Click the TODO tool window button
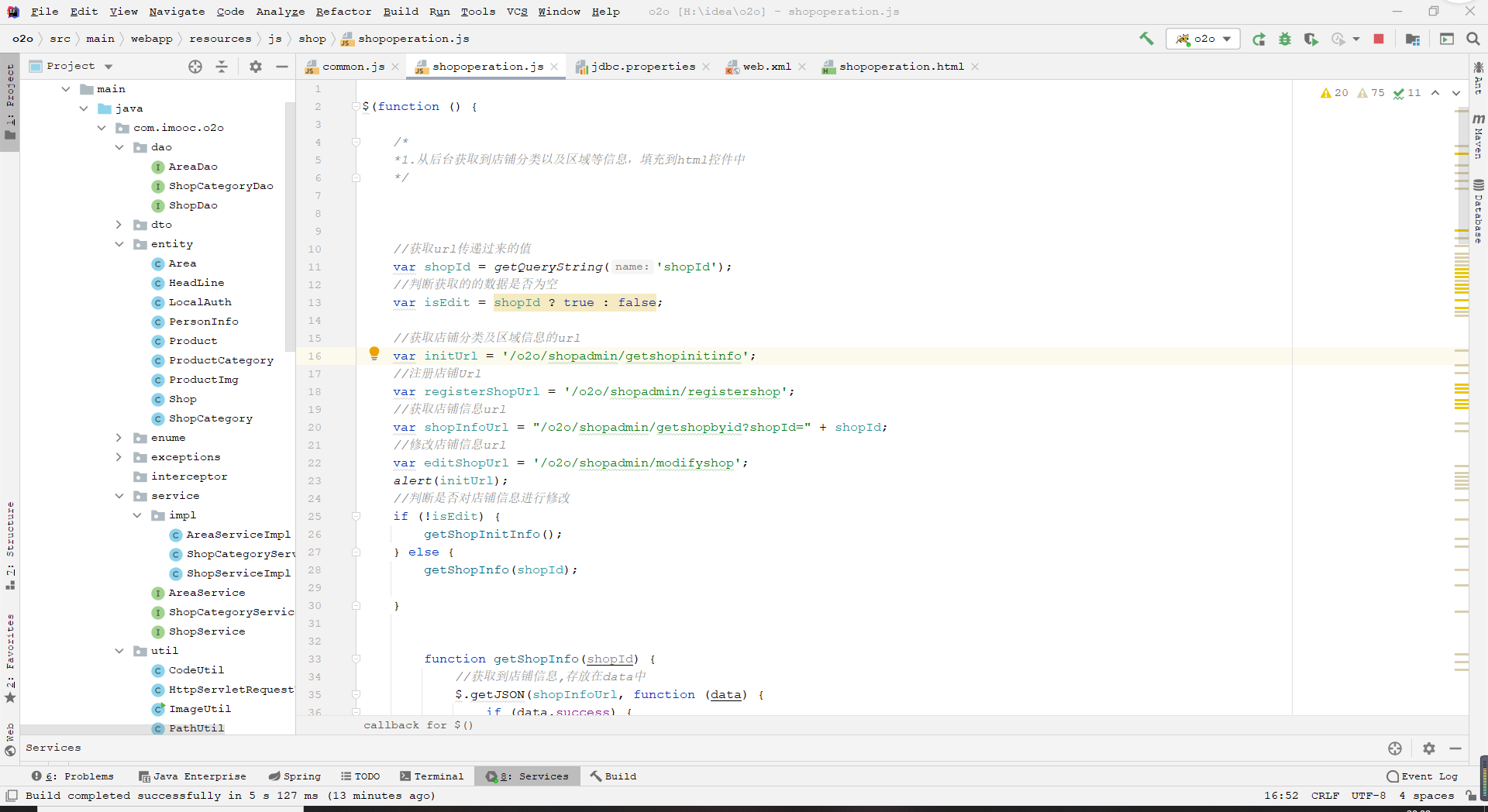The width and height of the screenshot is (1488, 812). (360, 776)
